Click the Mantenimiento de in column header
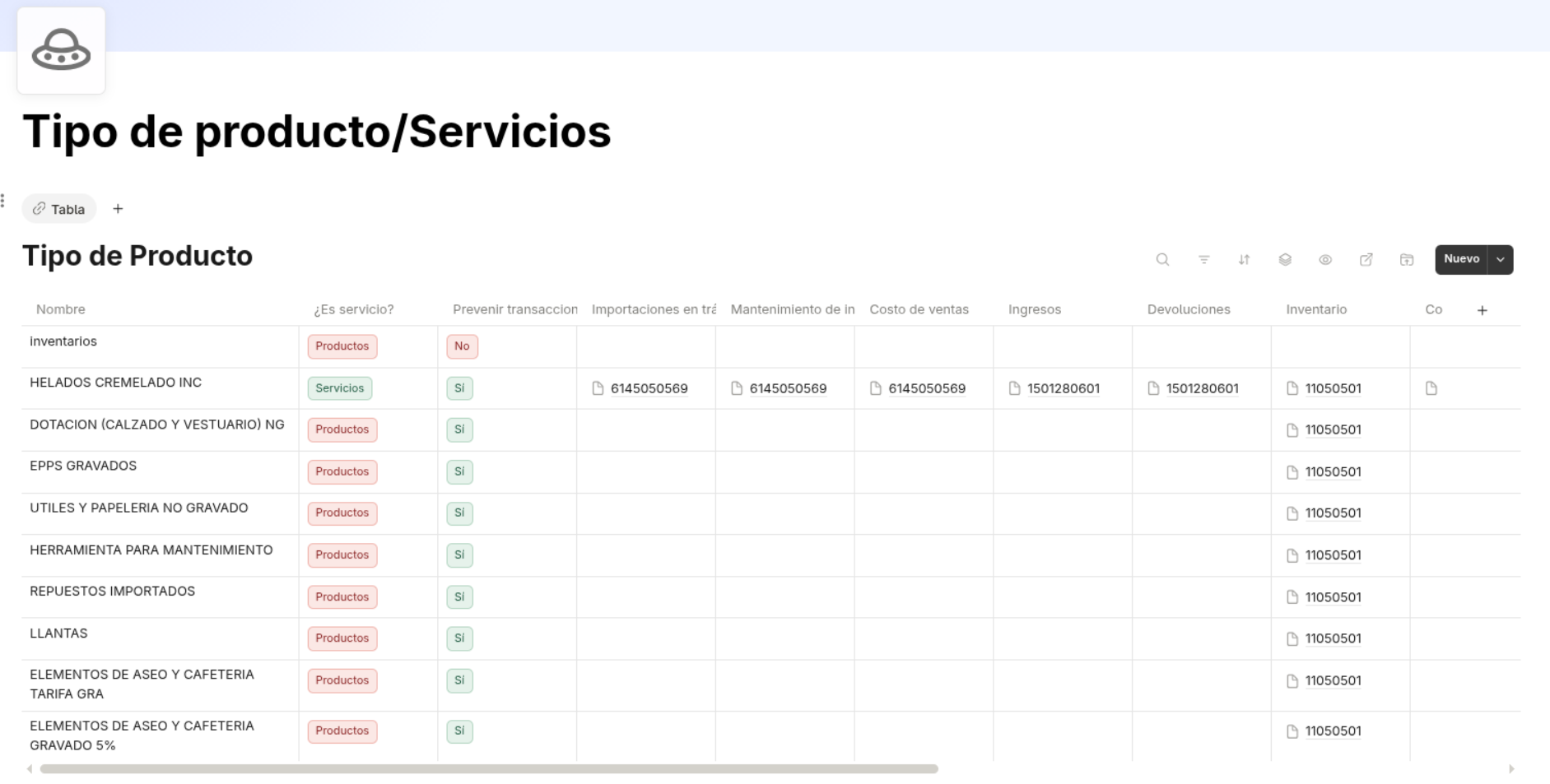1550x784 pixels. tap(793, 309)
